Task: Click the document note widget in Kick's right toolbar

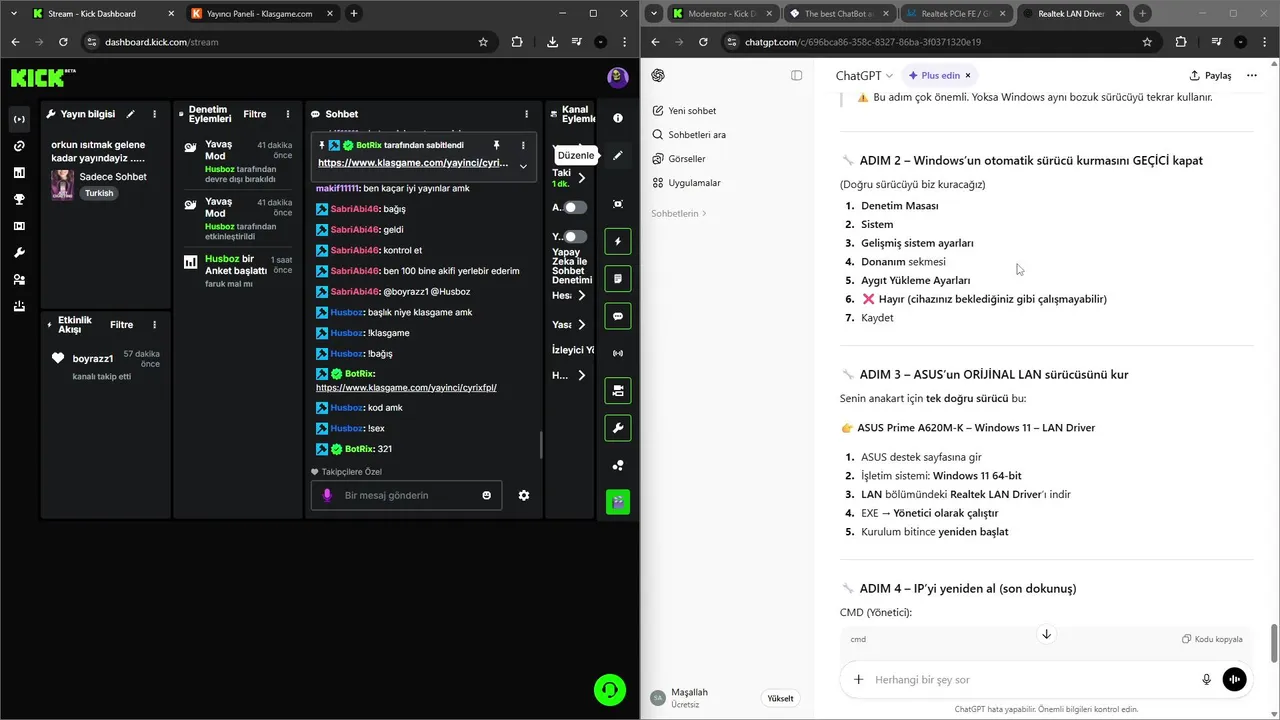Action: (x=618, y=278)
